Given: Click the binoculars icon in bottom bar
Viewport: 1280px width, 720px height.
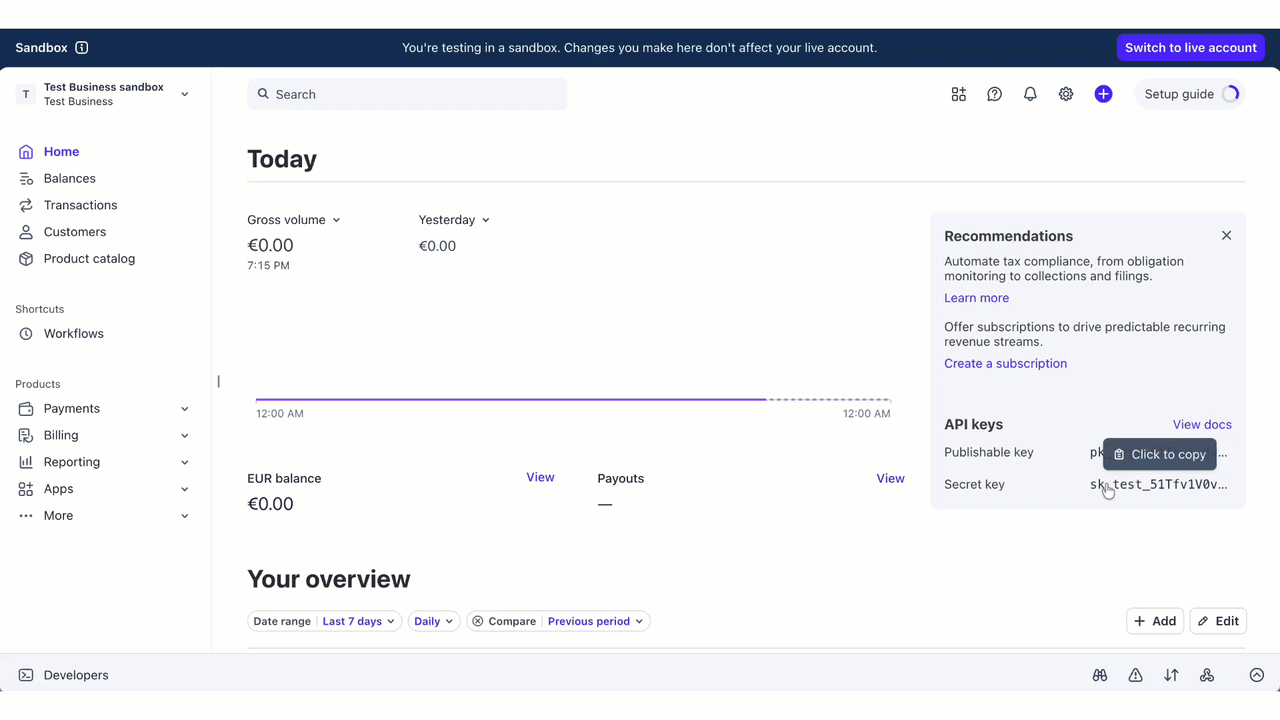Looking at the screenshot, I should [x=1100, y=675].
